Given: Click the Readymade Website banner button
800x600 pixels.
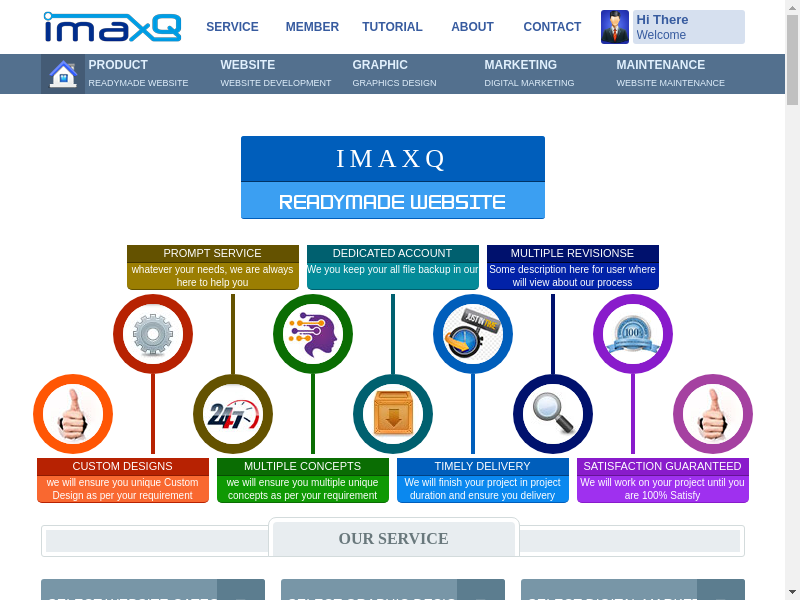Looking at the screenshot, I should pyautogui.click(x=392, y=201).
